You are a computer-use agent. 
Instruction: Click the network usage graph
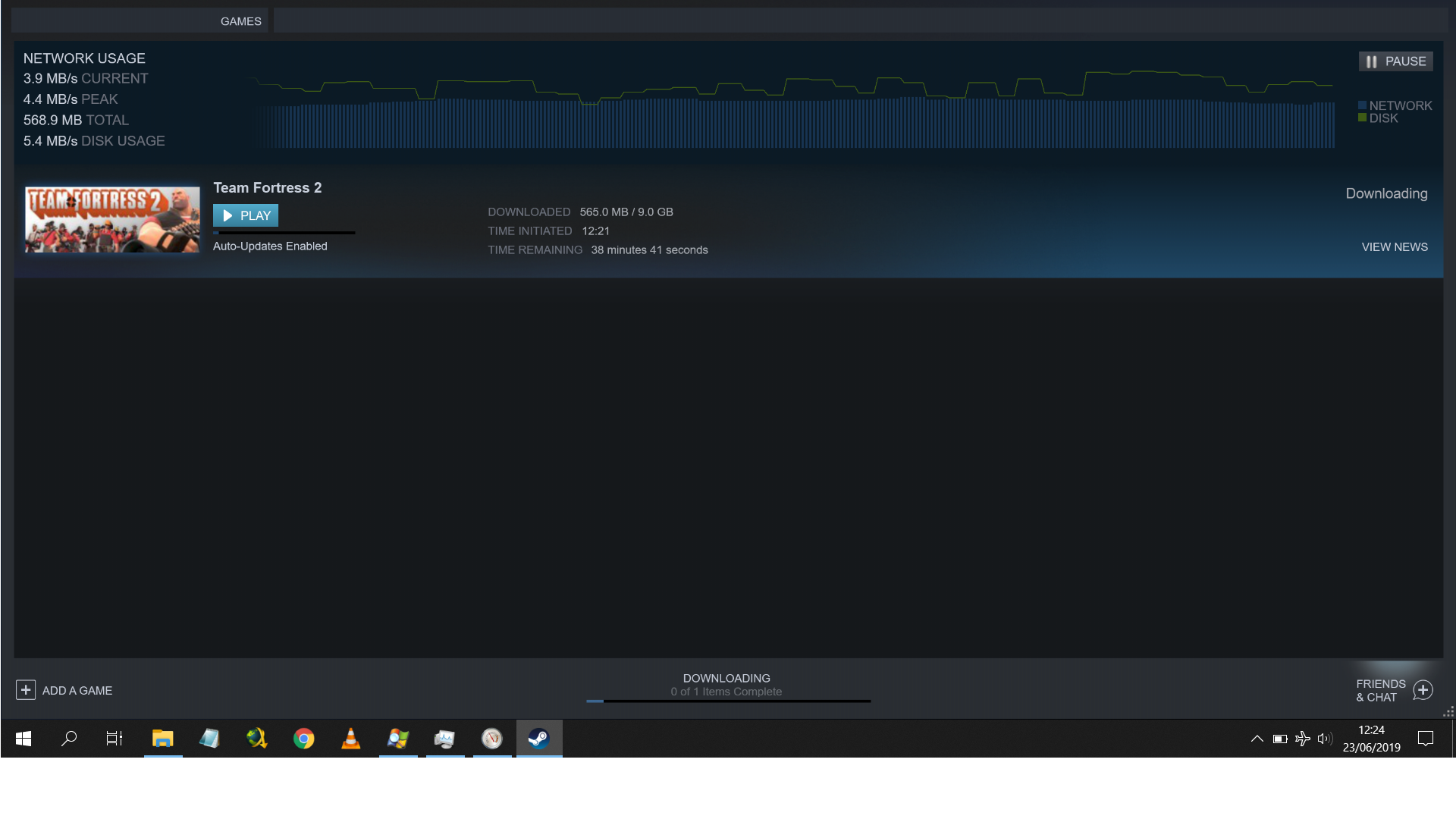(x=792, y=108)
